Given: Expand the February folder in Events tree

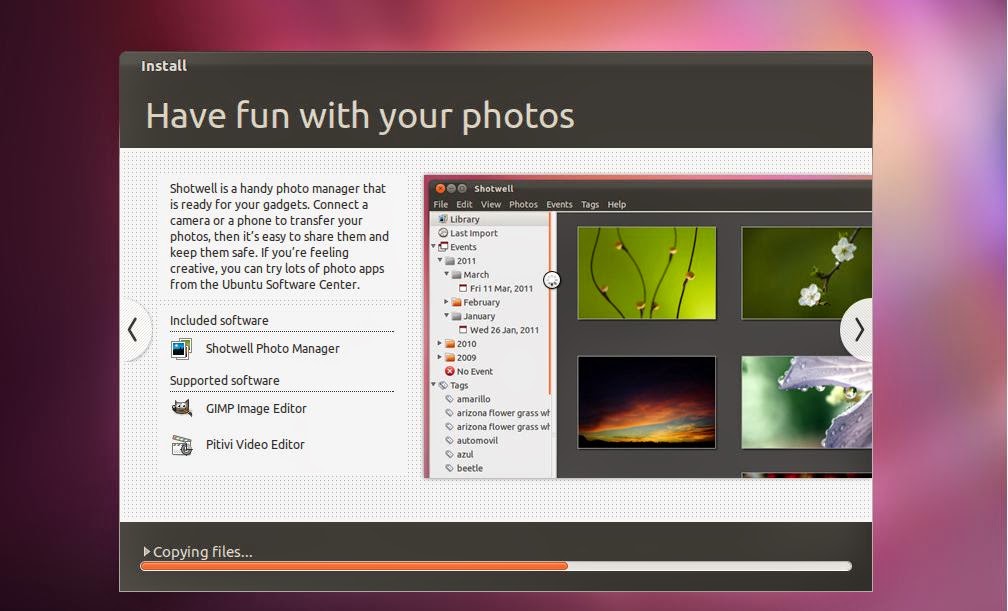Looking at the screenshot, I should point(446,301).
